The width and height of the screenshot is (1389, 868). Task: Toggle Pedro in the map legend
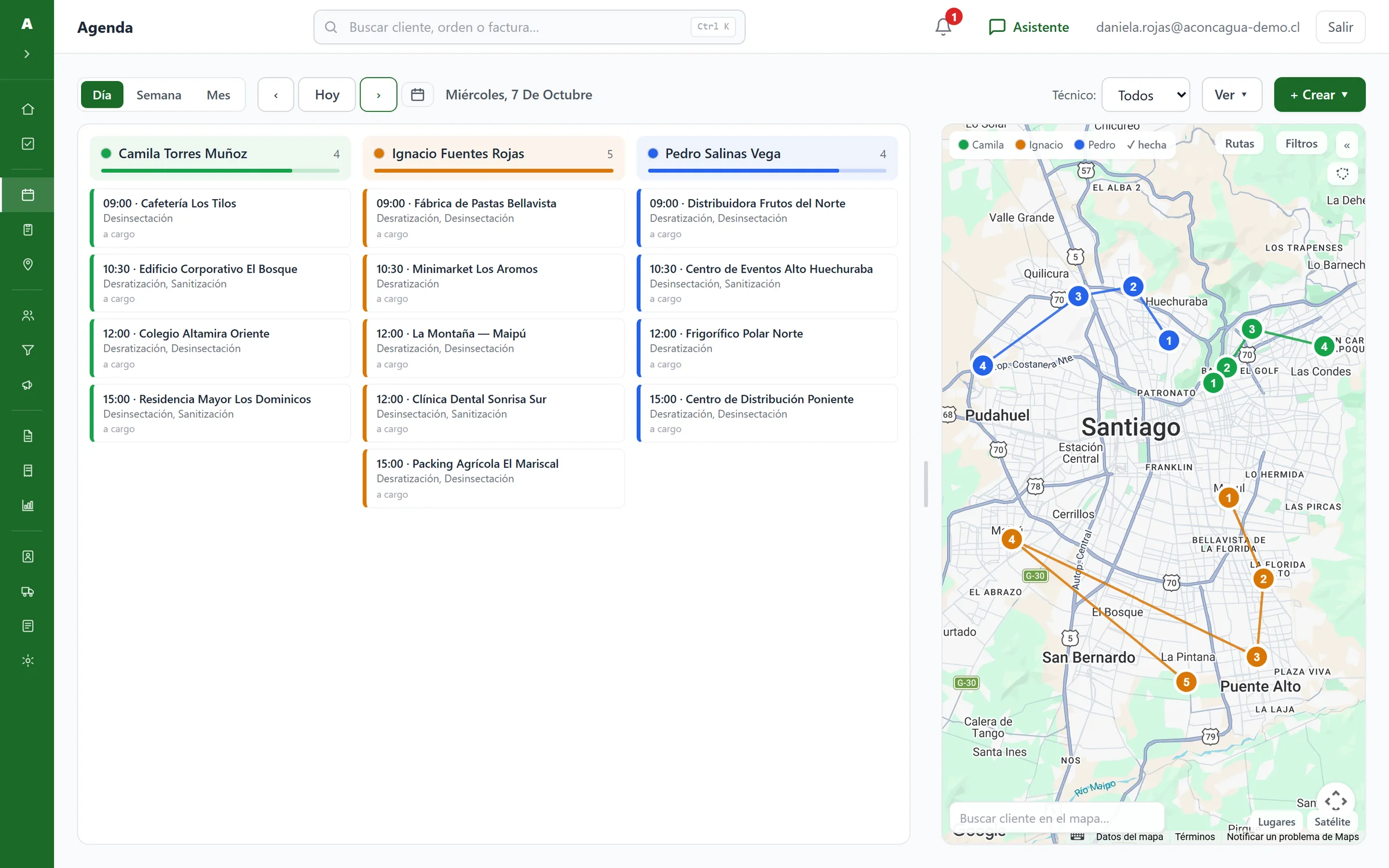1094,145
